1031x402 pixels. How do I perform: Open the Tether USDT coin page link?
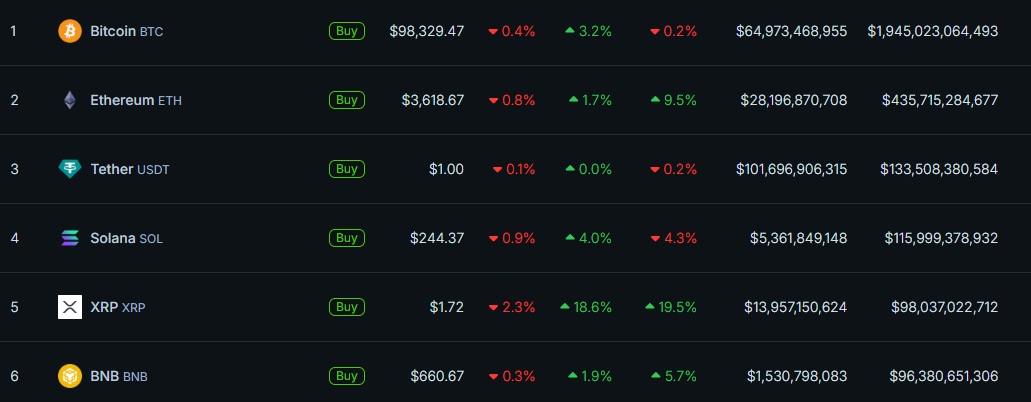(x=130, y=169)
